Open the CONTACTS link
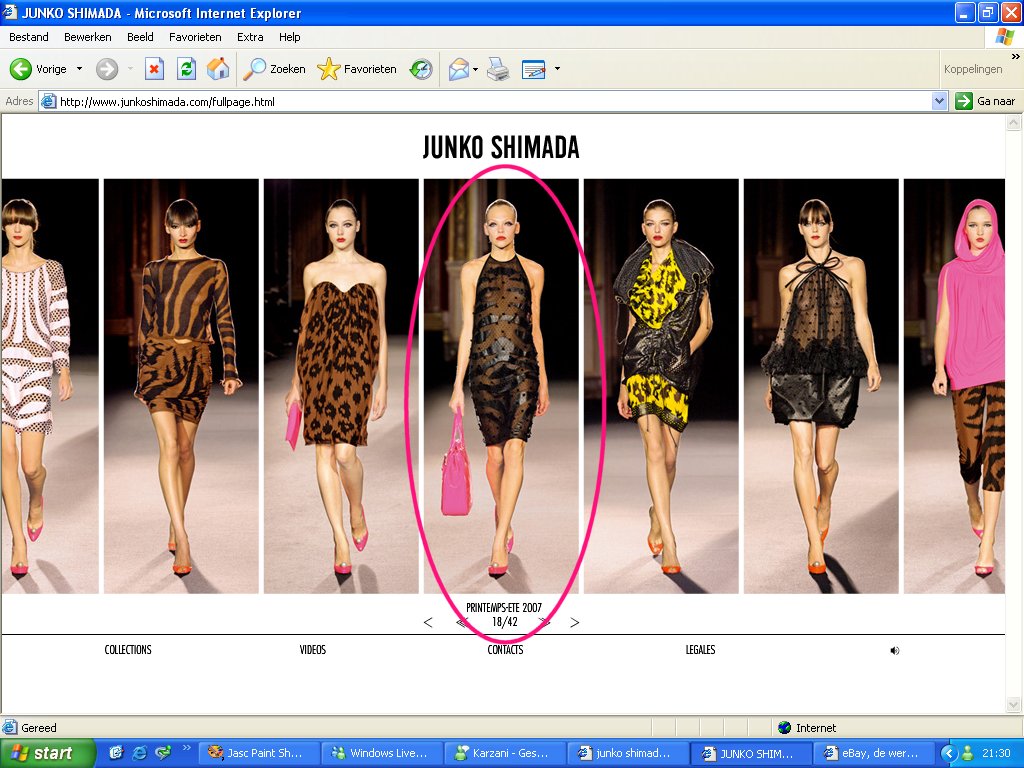This screenshot has width=1024, height=768. point(505,650)
